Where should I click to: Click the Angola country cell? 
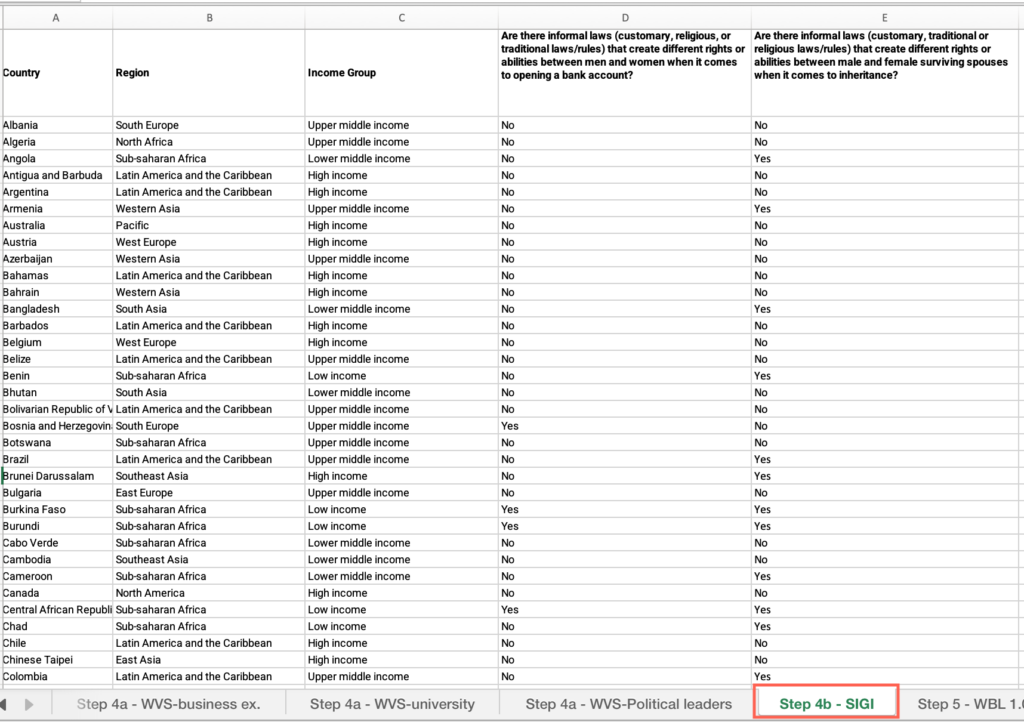(x=57, y=159)
